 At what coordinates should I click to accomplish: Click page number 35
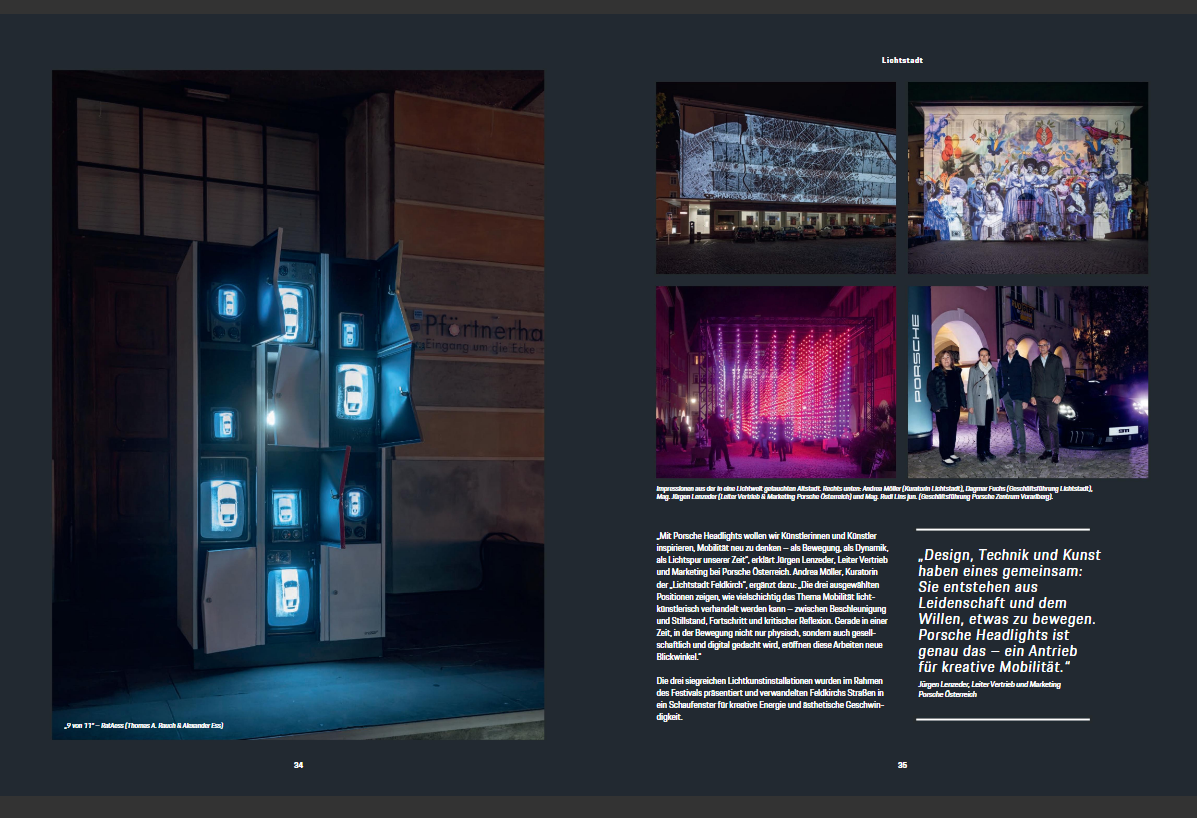coord(903,763)
